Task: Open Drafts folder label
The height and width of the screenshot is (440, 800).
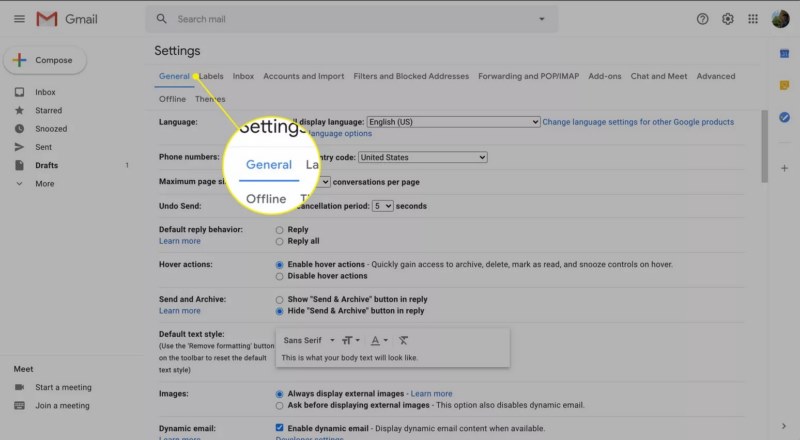Action: tap(46, 165)
